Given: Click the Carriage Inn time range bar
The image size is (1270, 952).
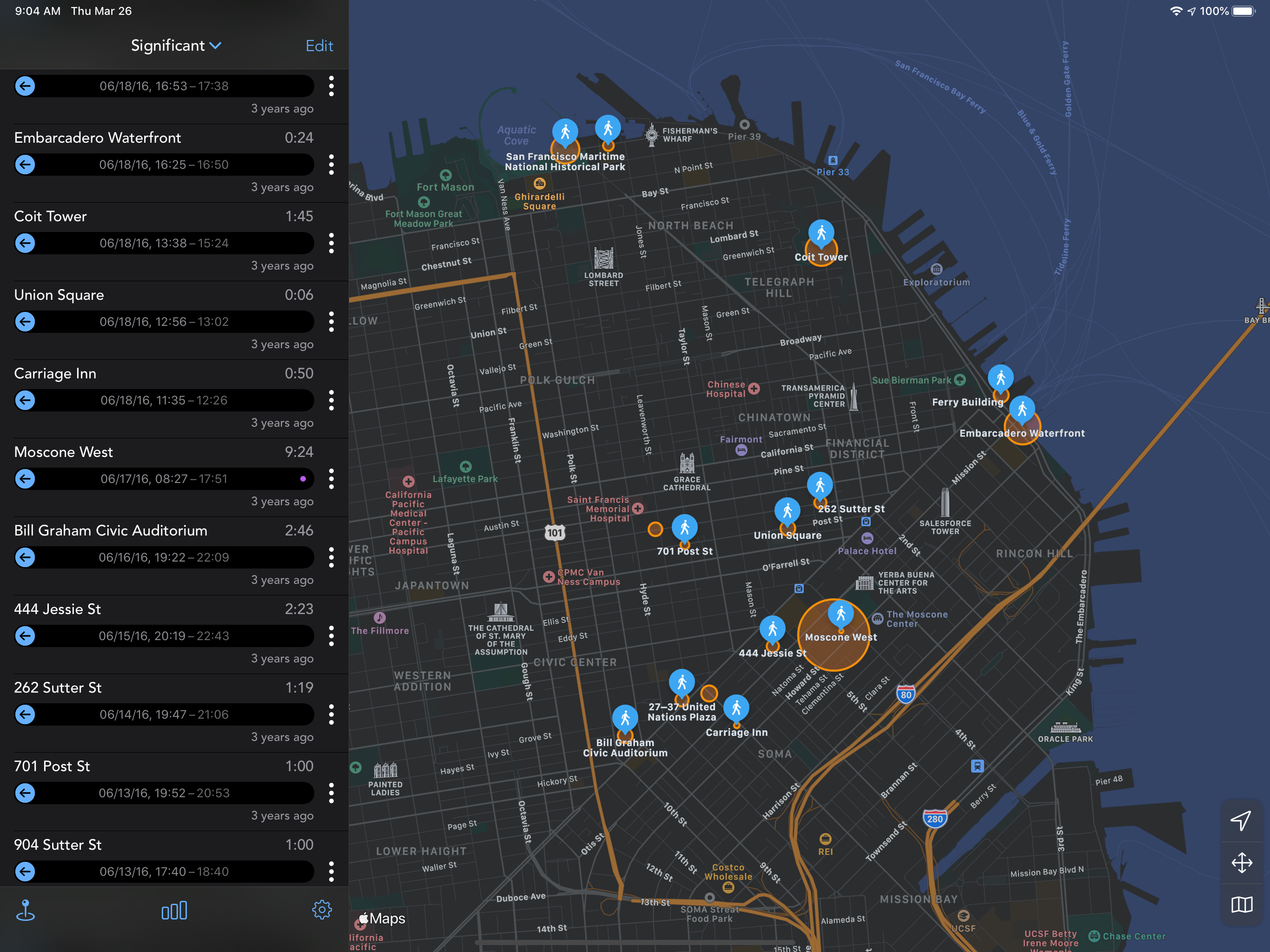Looking at the screenshot, I should click(164, 400).
